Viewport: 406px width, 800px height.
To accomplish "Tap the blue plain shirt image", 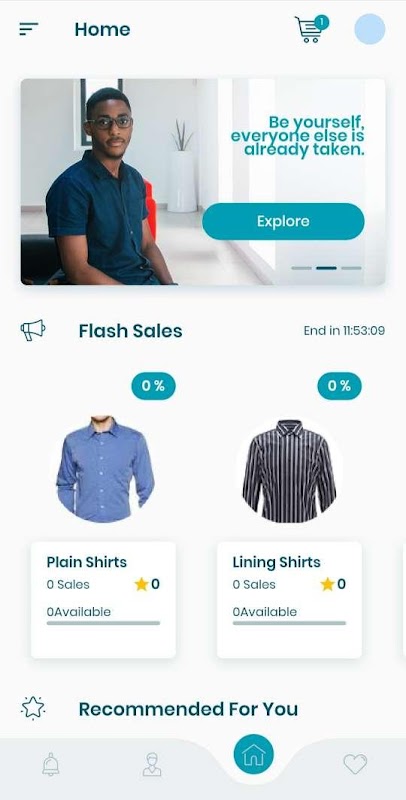I will [105, 469].
